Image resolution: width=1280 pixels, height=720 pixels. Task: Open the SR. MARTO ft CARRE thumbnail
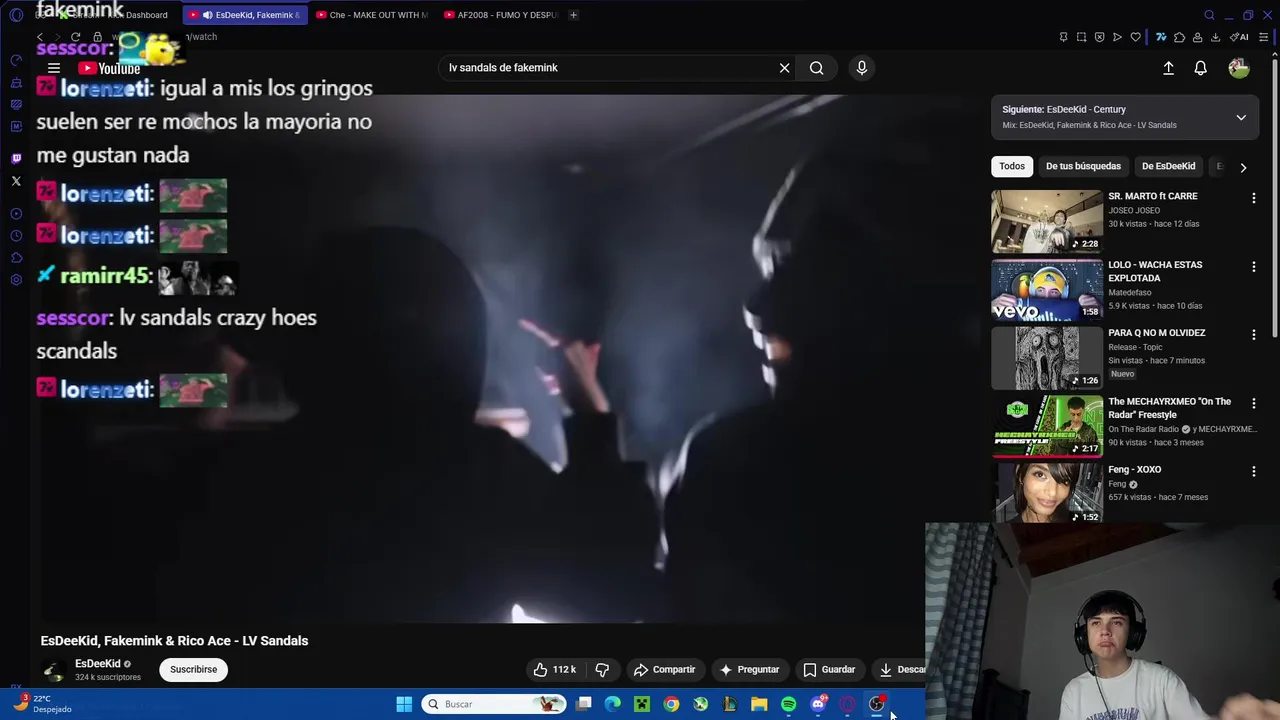point(1047,221)
